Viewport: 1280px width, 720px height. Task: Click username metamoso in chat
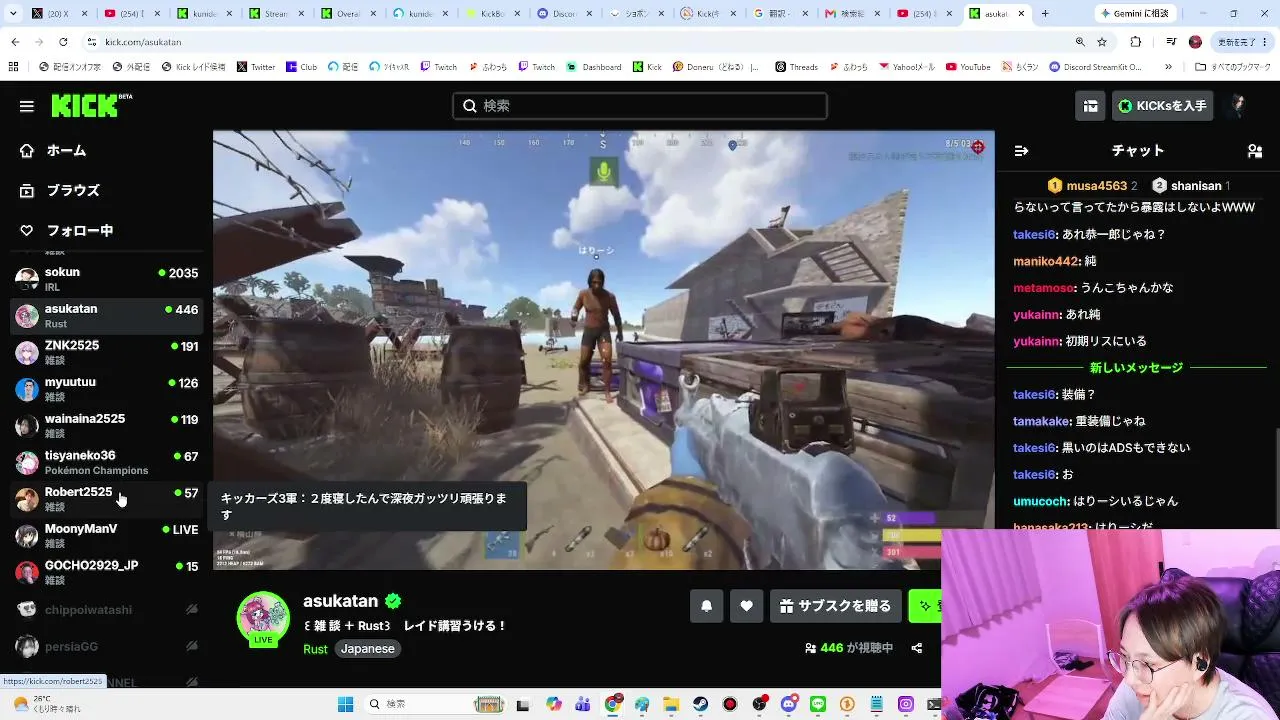click(x=1043, y=288)
